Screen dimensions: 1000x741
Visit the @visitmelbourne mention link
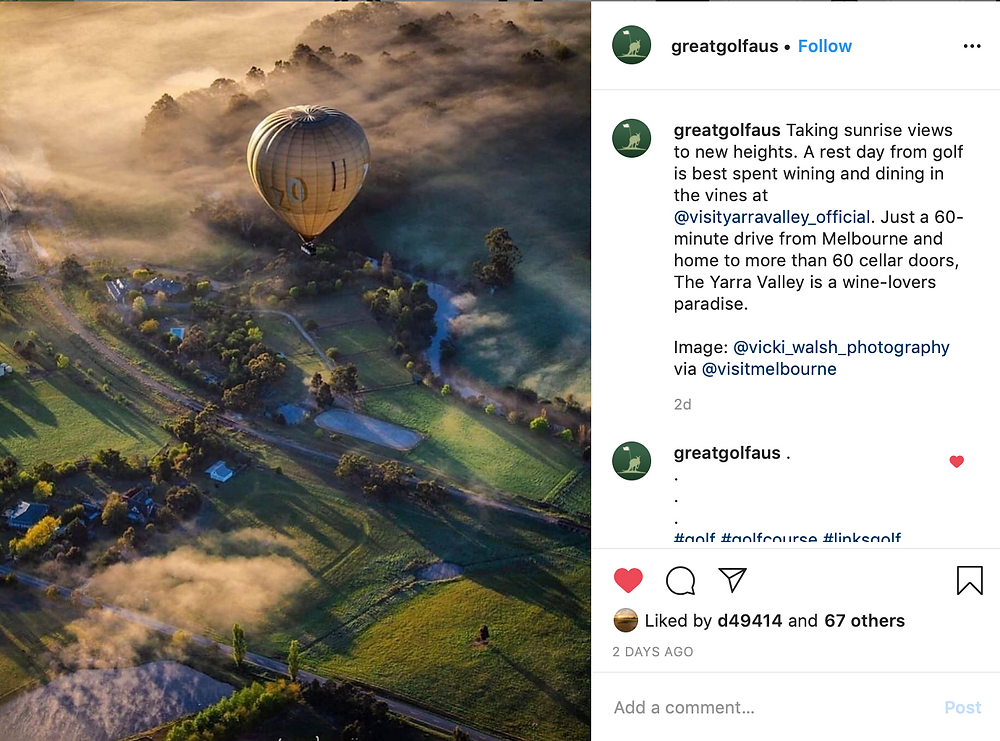click(768, 369)
